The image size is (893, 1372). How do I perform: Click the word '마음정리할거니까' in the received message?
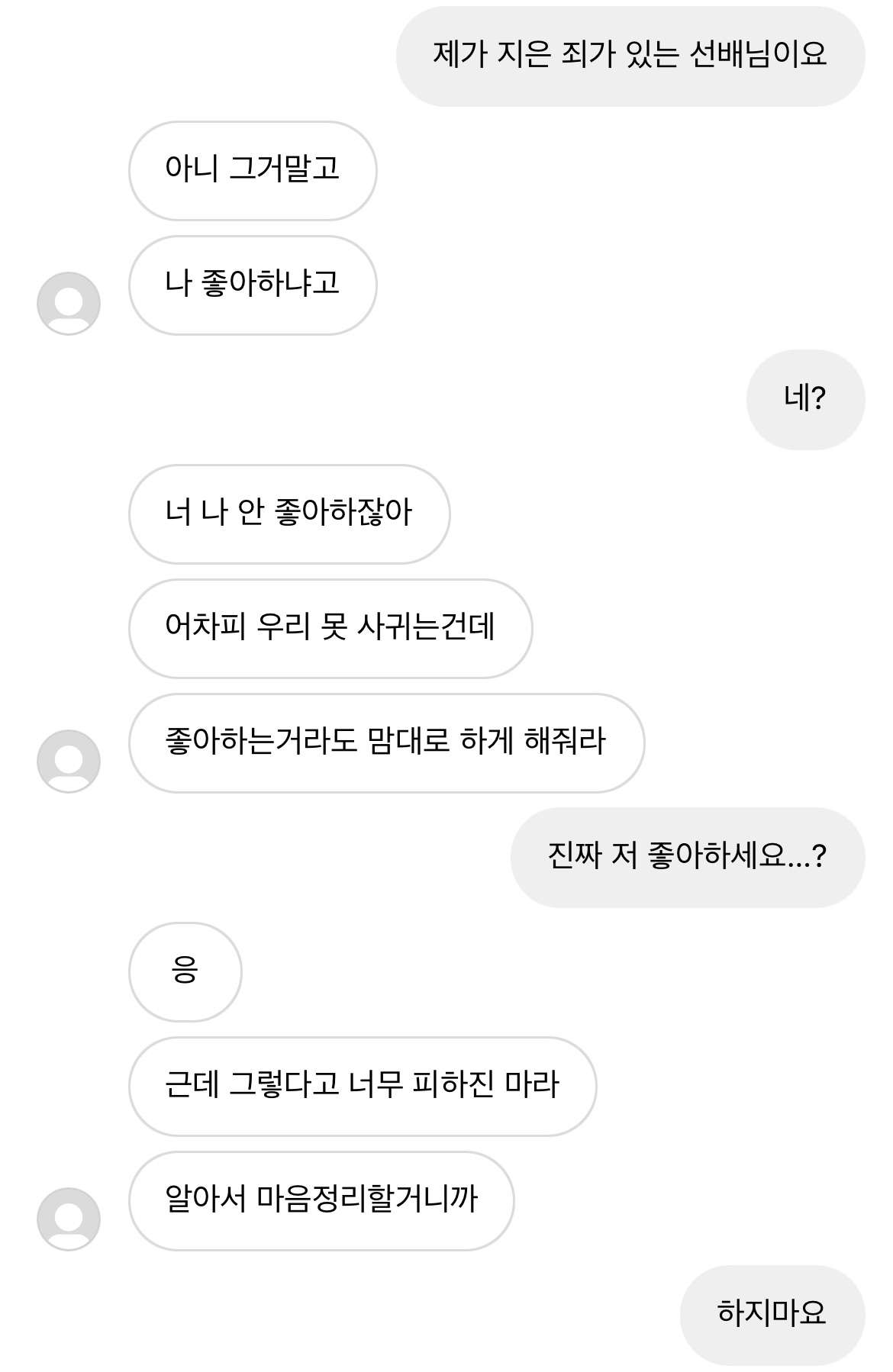pos(367,1199)
